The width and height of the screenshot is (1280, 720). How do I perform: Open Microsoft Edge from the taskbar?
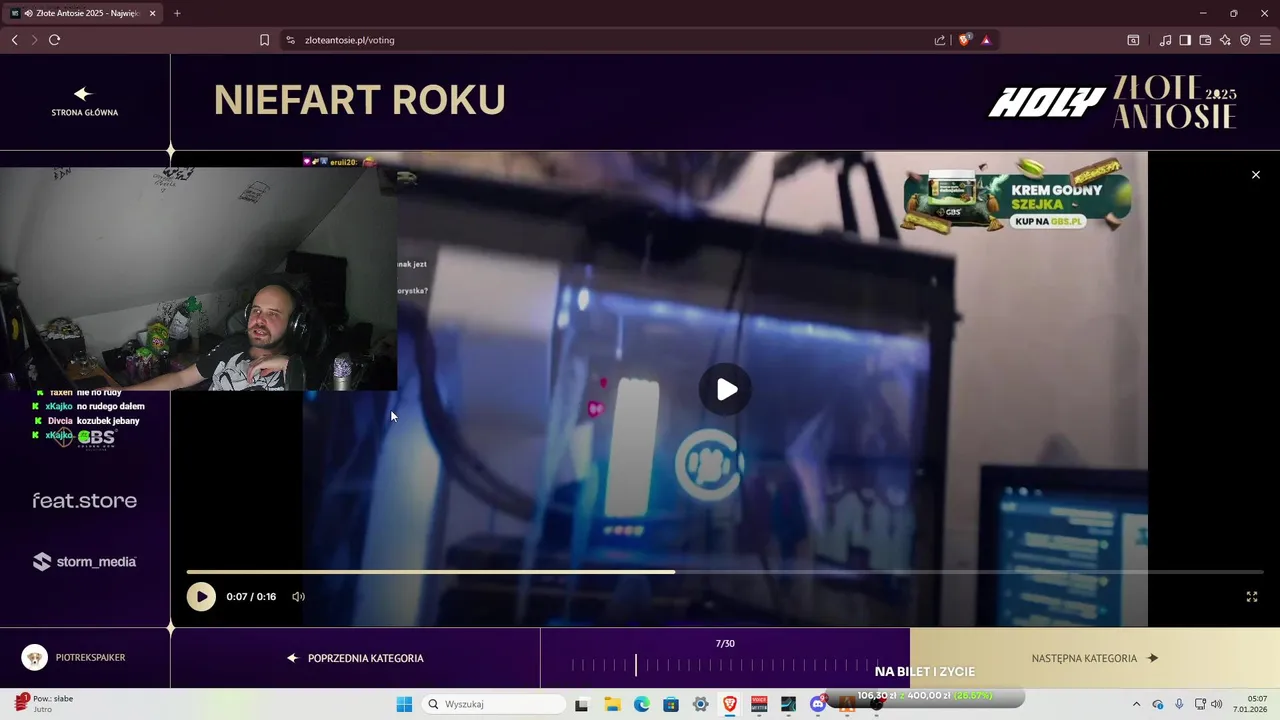[642, 704]
